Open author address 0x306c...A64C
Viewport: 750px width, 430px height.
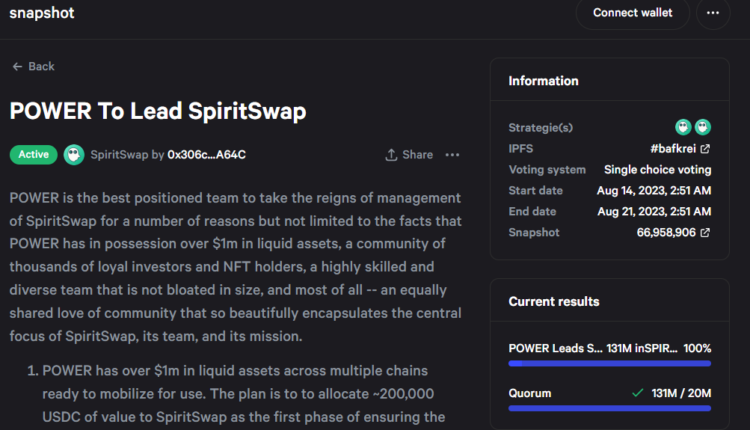[x=207, y=155]
